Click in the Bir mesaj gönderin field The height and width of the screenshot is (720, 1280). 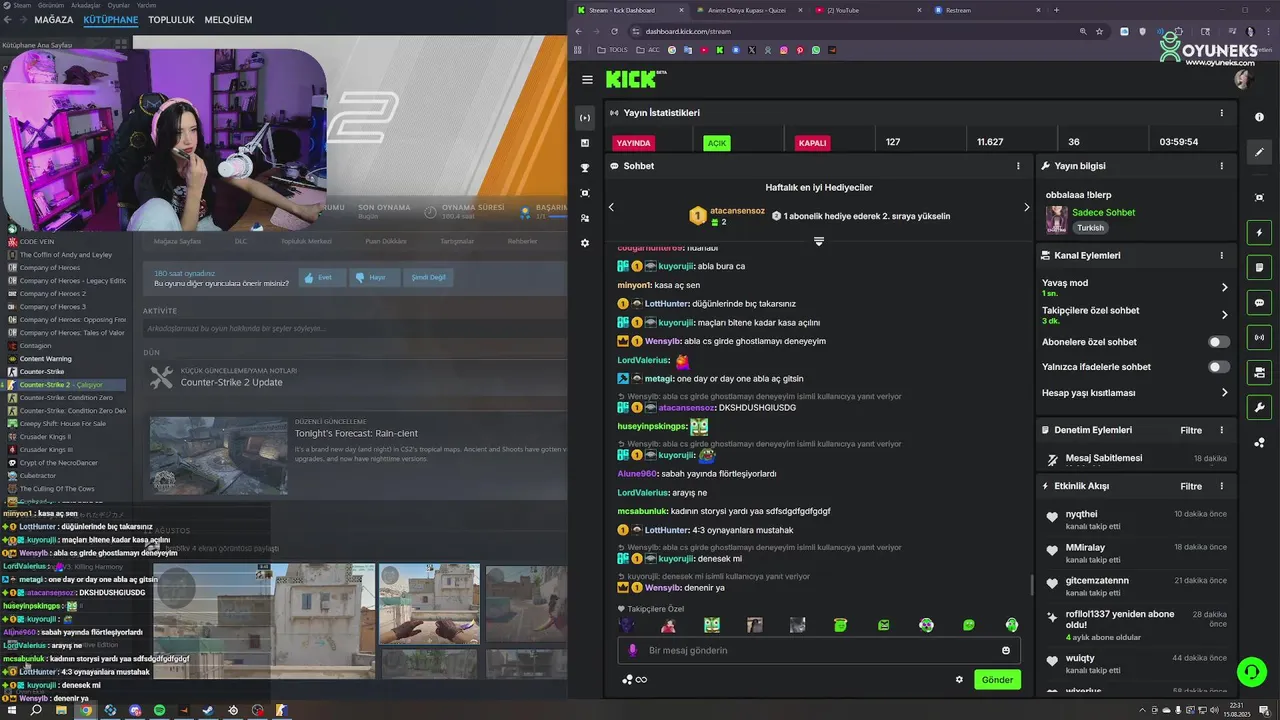(819, 650)
